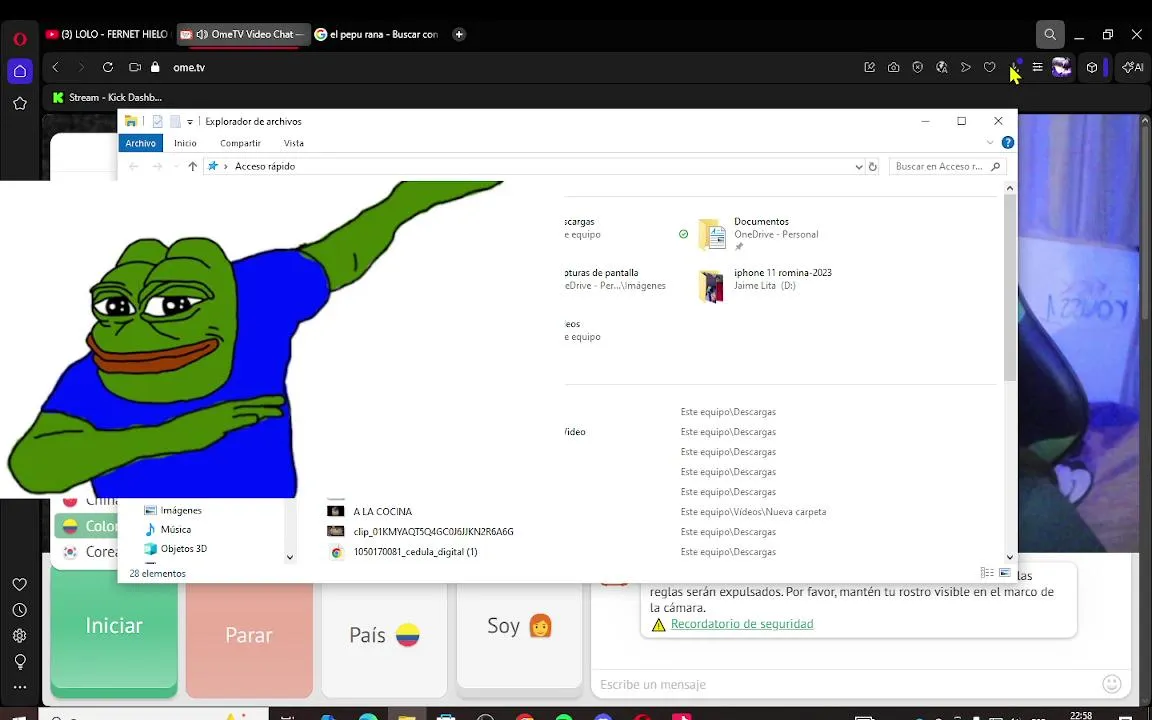Click the edit page pencil icon in toolbar
1152x720 pixels.
pos(870,67)
